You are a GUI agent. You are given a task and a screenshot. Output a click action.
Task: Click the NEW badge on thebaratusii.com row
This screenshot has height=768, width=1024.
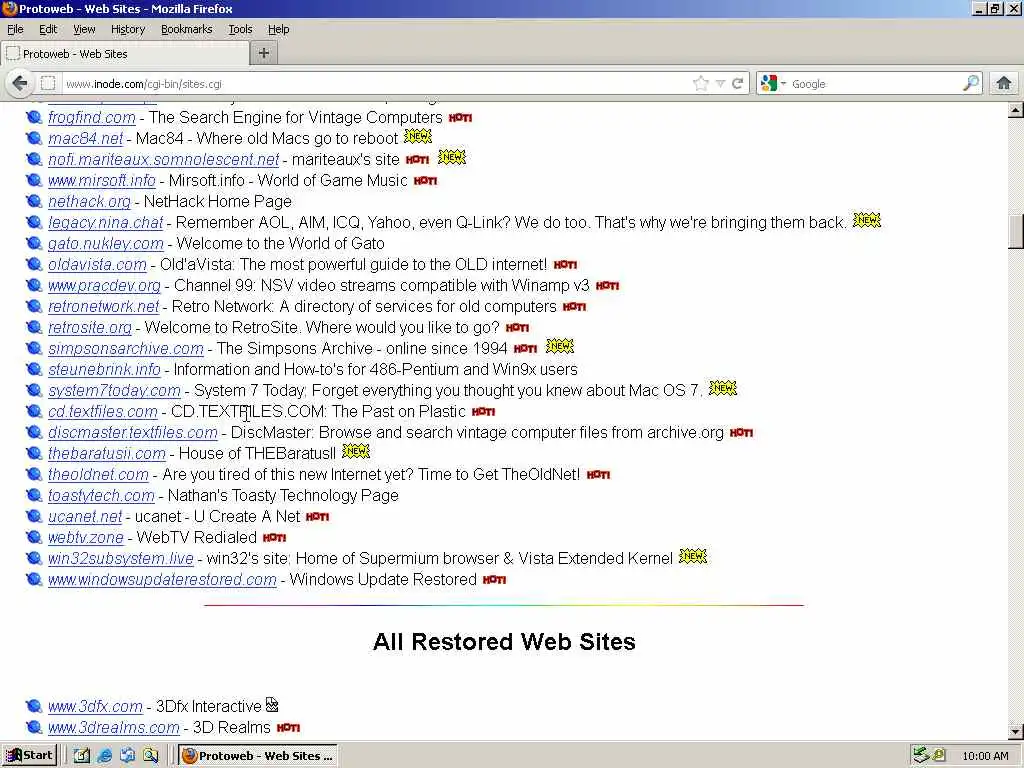pos(356,451)
